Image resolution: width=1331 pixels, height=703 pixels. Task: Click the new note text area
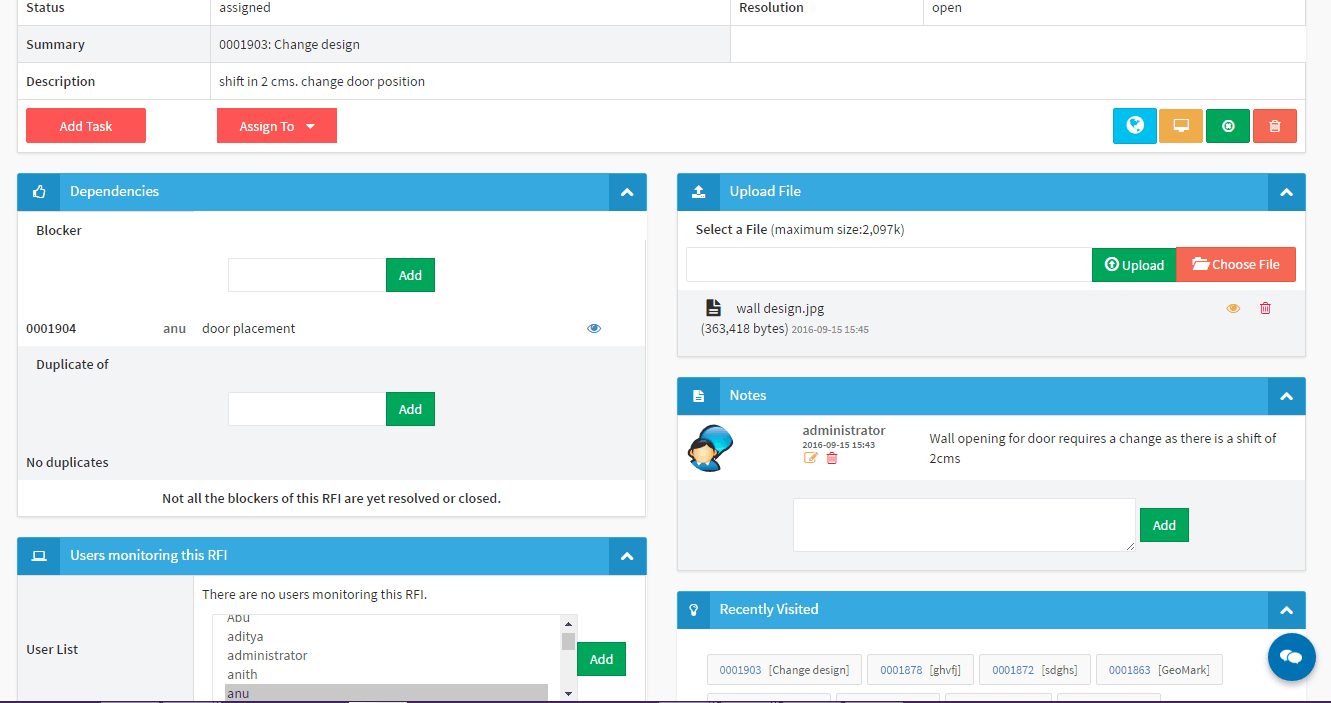coord(964,525)
